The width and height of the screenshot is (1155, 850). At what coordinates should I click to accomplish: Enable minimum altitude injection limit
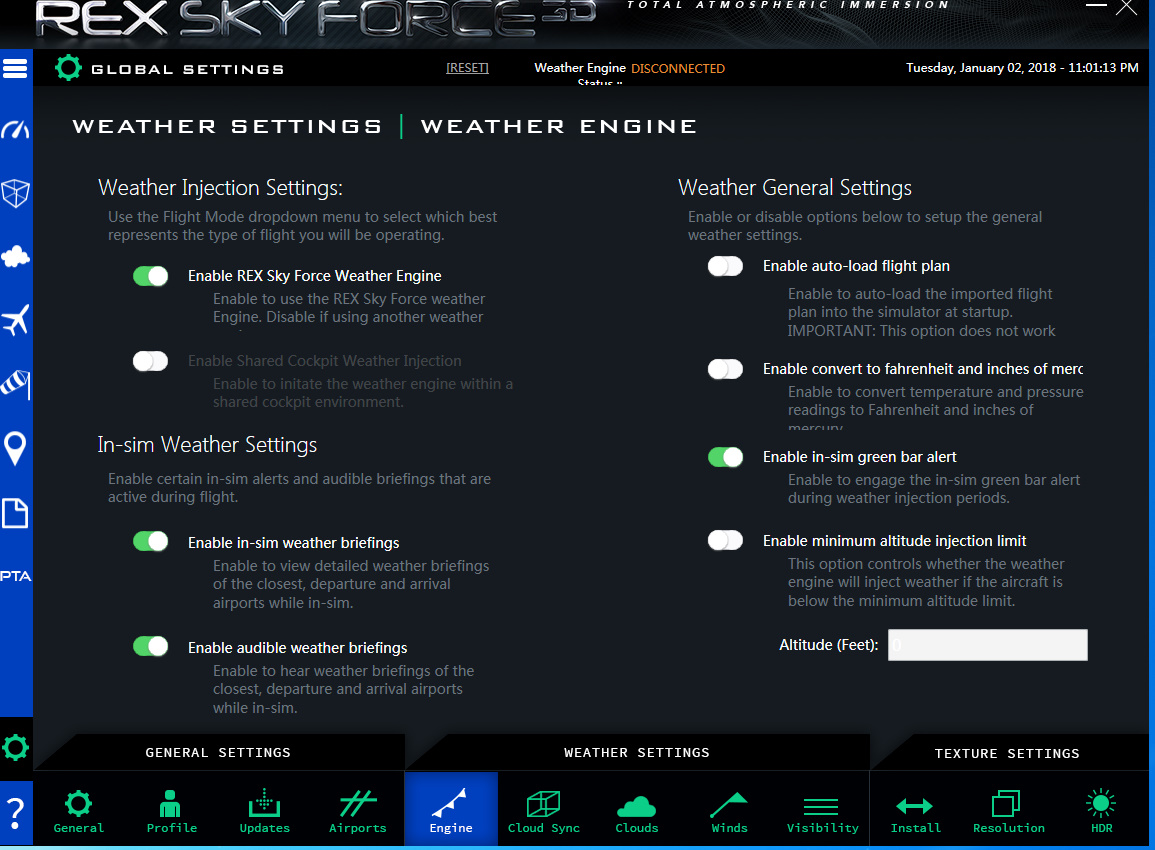[x=726, y=541]
